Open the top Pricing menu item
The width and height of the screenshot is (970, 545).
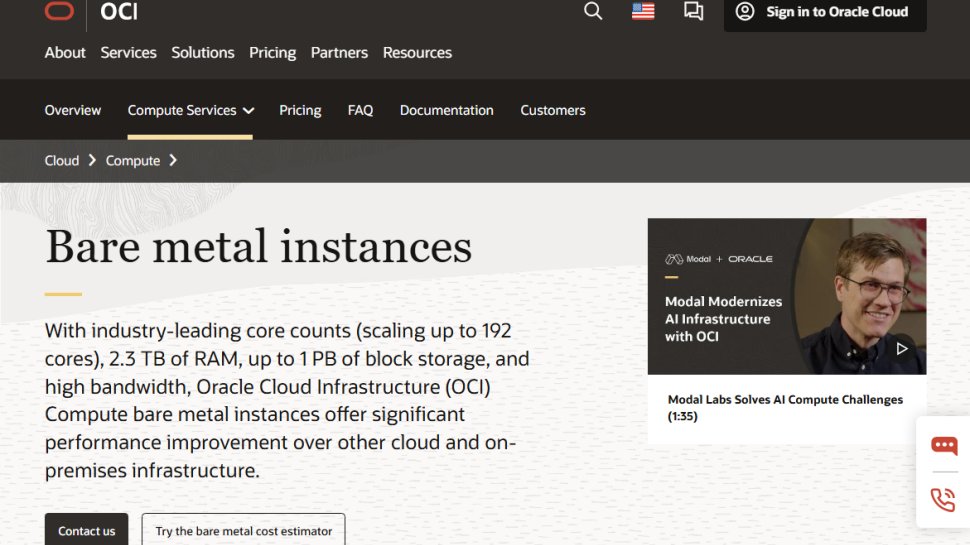pyautogui.click(x=272, y=53)
